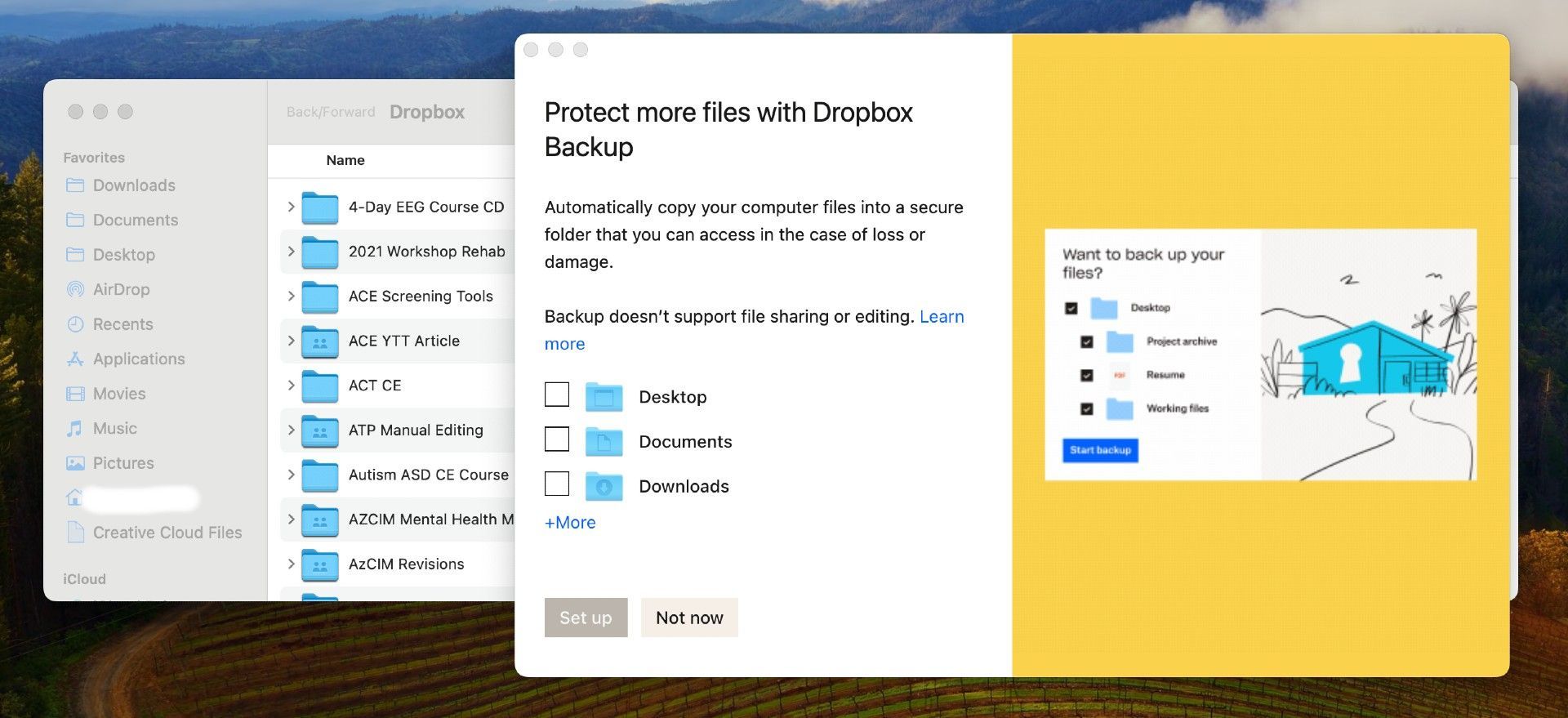Image resolution: width=1568 pixels, height=718 pixels.
Task: Expand the AzCIM Revisions folder
Action: (x=291, y=564)
